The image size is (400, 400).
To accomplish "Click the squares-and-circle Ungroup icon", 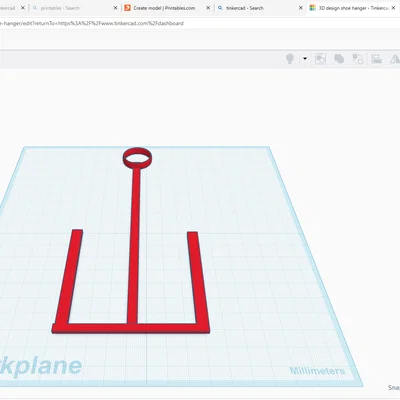I will (x=358, y=59).
